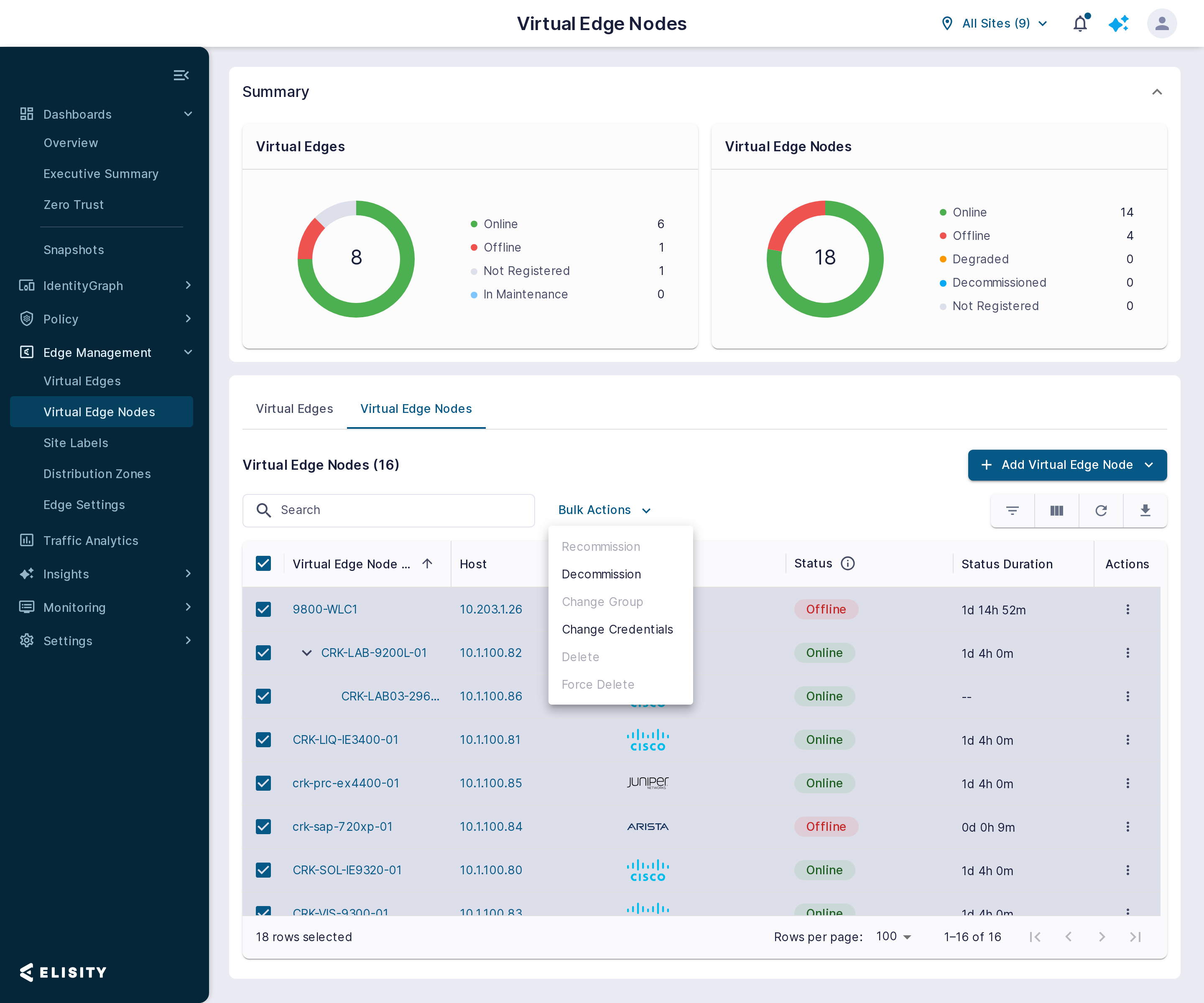Collapse the CRK-LAB-9200L-01 tree row

coord(307,653)
